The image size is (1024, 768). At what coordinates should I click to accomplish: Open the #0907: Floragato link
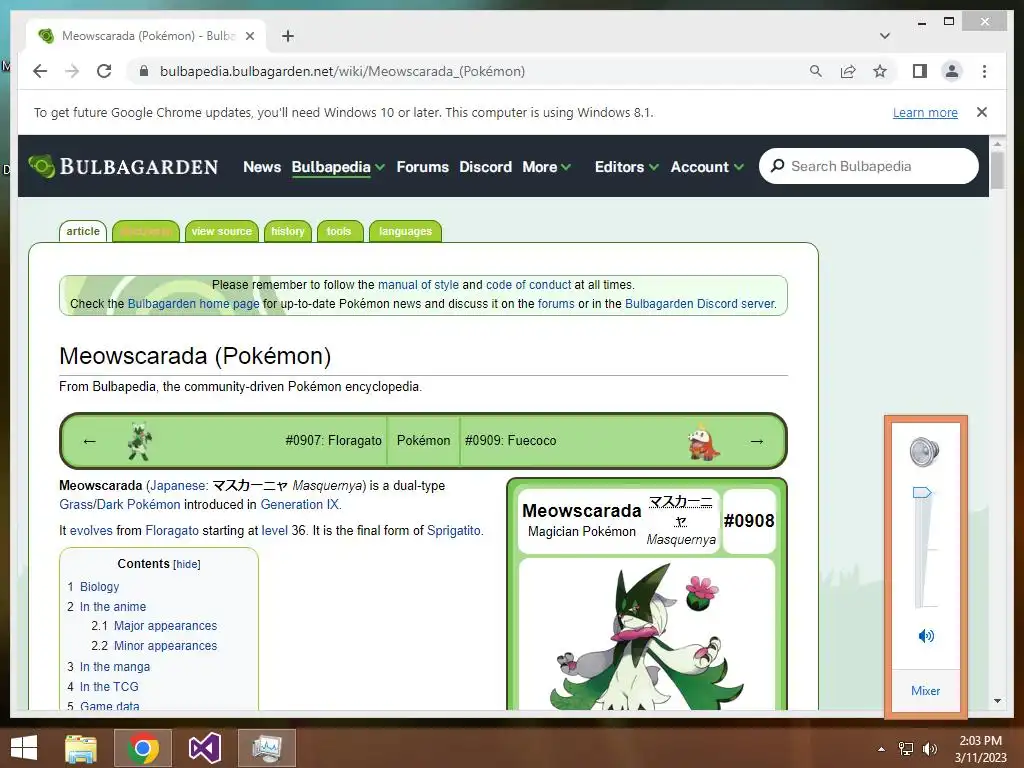(333, 441)
